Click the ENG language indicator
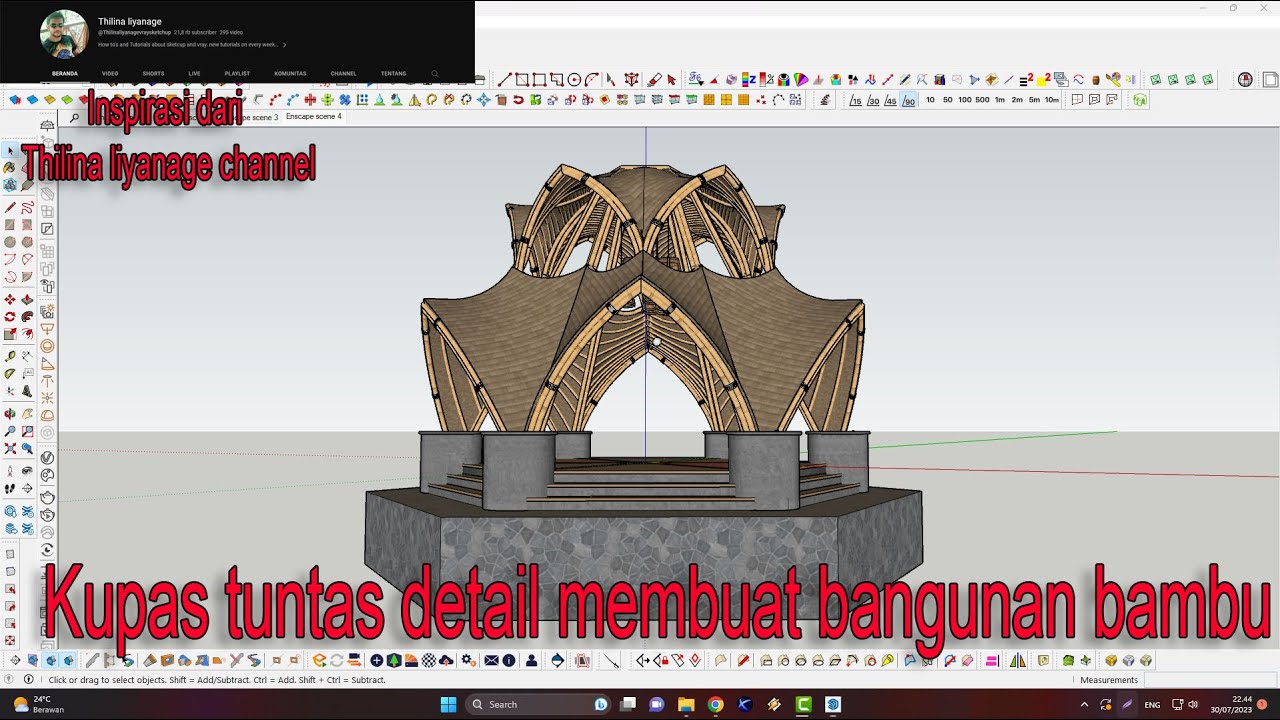This screenshot has width=1280, height=720. (x=1152, y=704)
